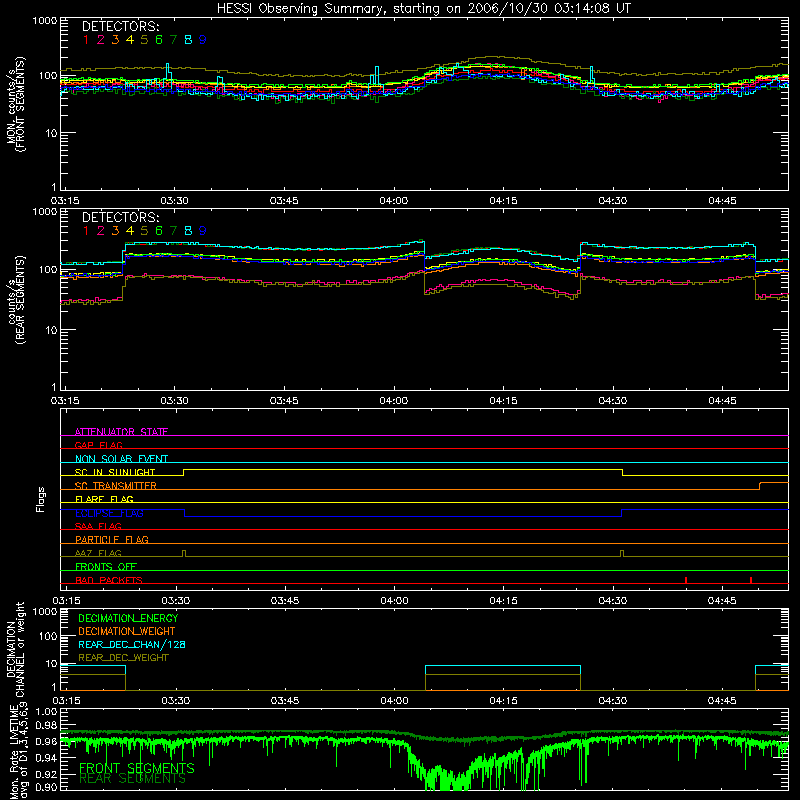Click the AAZ_FLAG label
Screen dimensions: 800x800
[x=98, y=553]
